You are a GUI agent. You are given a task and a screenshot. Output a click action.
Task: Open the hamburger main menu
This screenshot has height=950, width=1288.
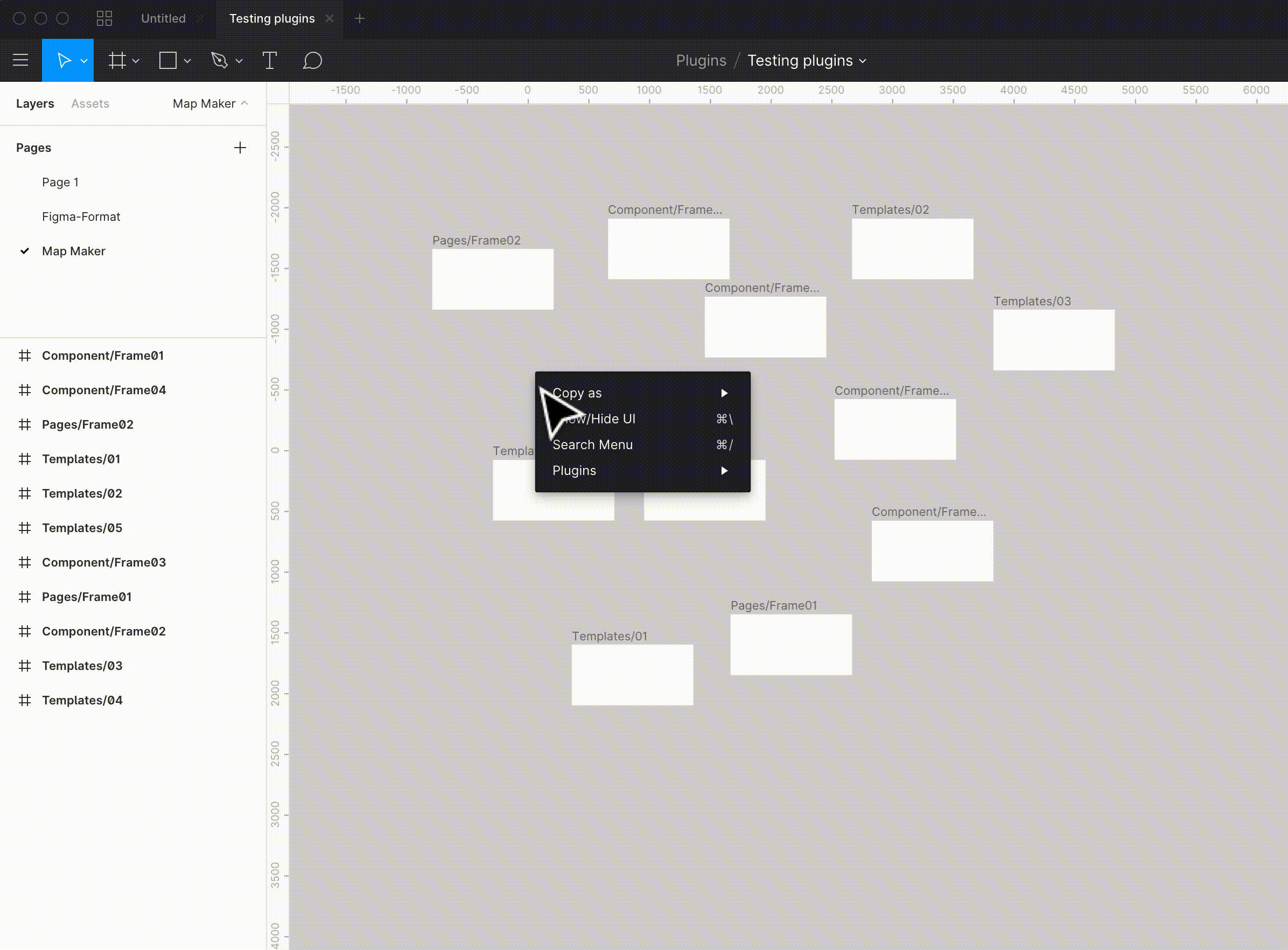[20, 60]
